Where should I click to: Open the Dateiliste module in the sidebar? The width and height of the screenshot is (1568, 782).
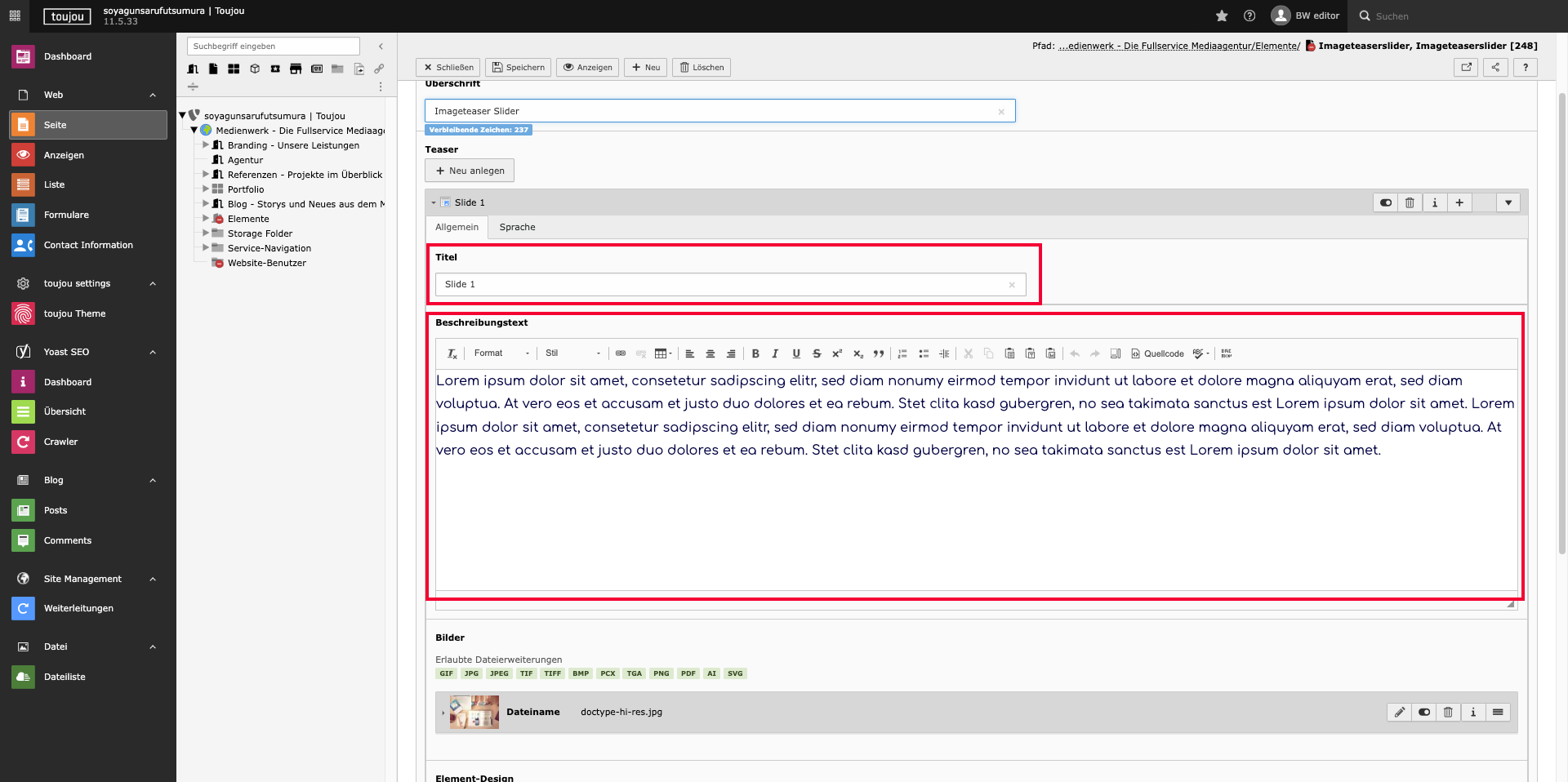(x=65, y=677)
